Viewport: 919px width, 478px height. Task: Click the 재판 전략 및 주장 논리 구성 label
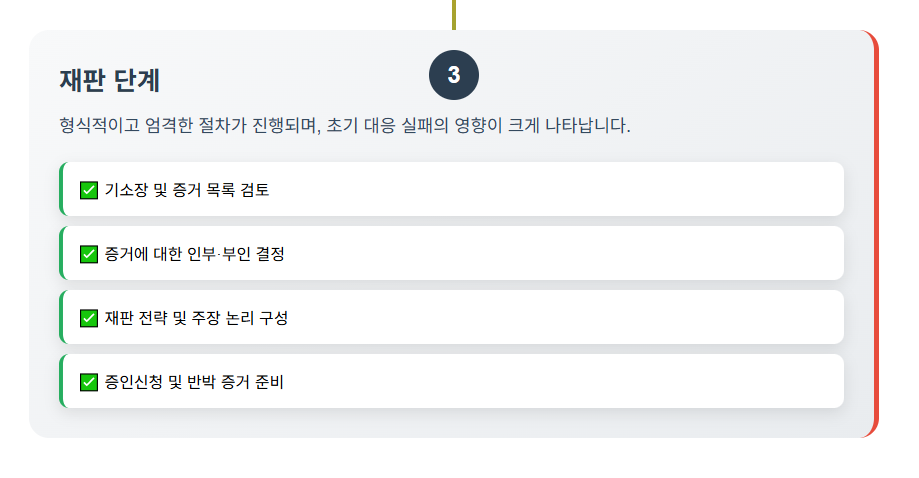click(196, 318)
